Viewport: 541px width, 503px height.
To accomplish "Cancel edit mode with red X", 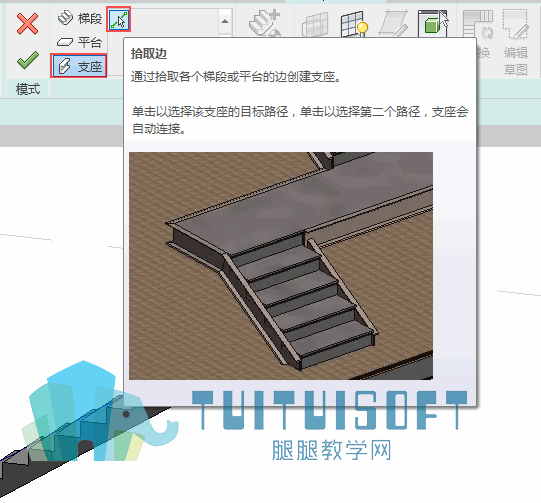I will point(27,23).
